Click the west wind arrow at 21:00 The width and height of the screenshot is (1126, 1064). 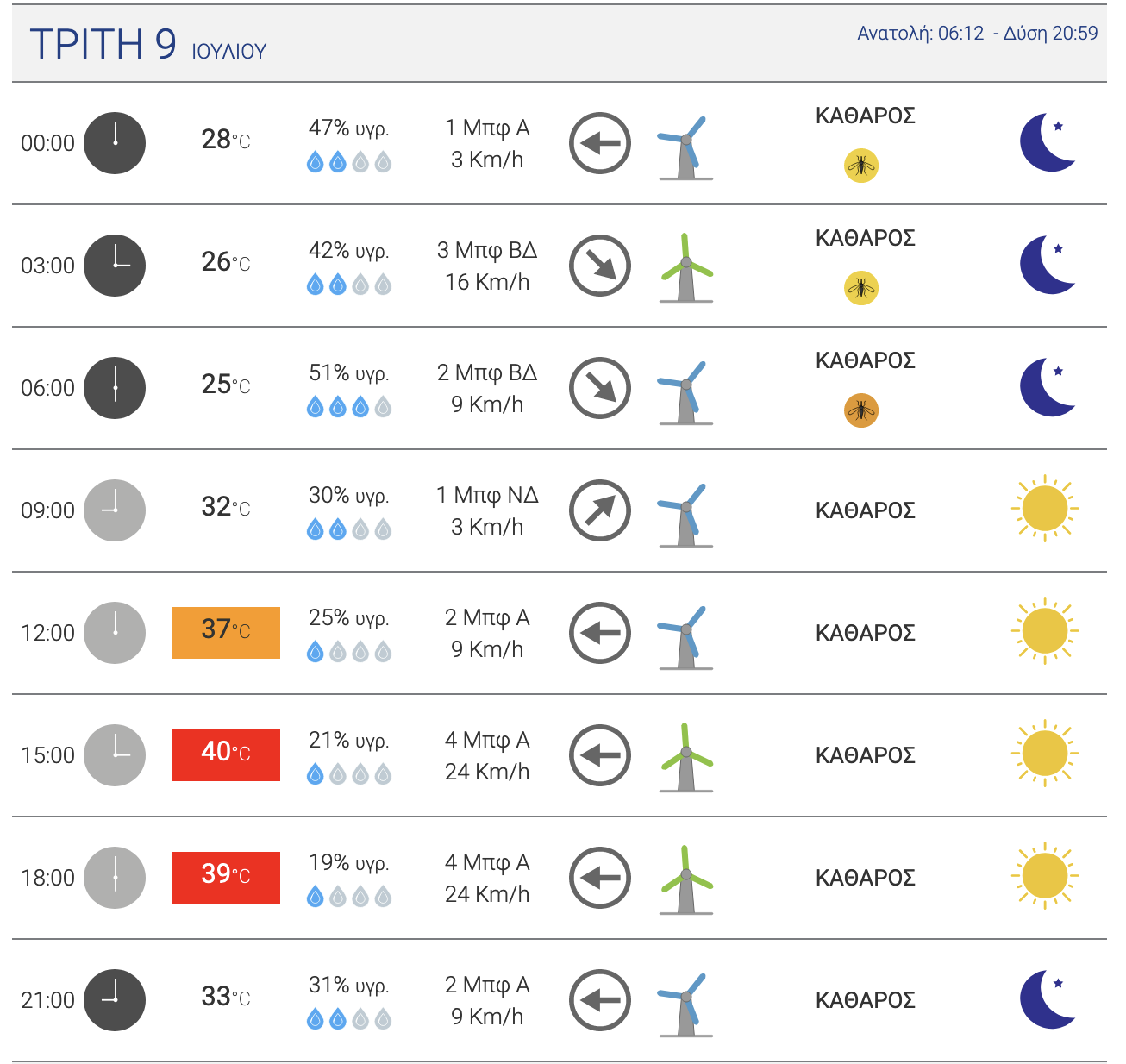[x=600, y=1000]
